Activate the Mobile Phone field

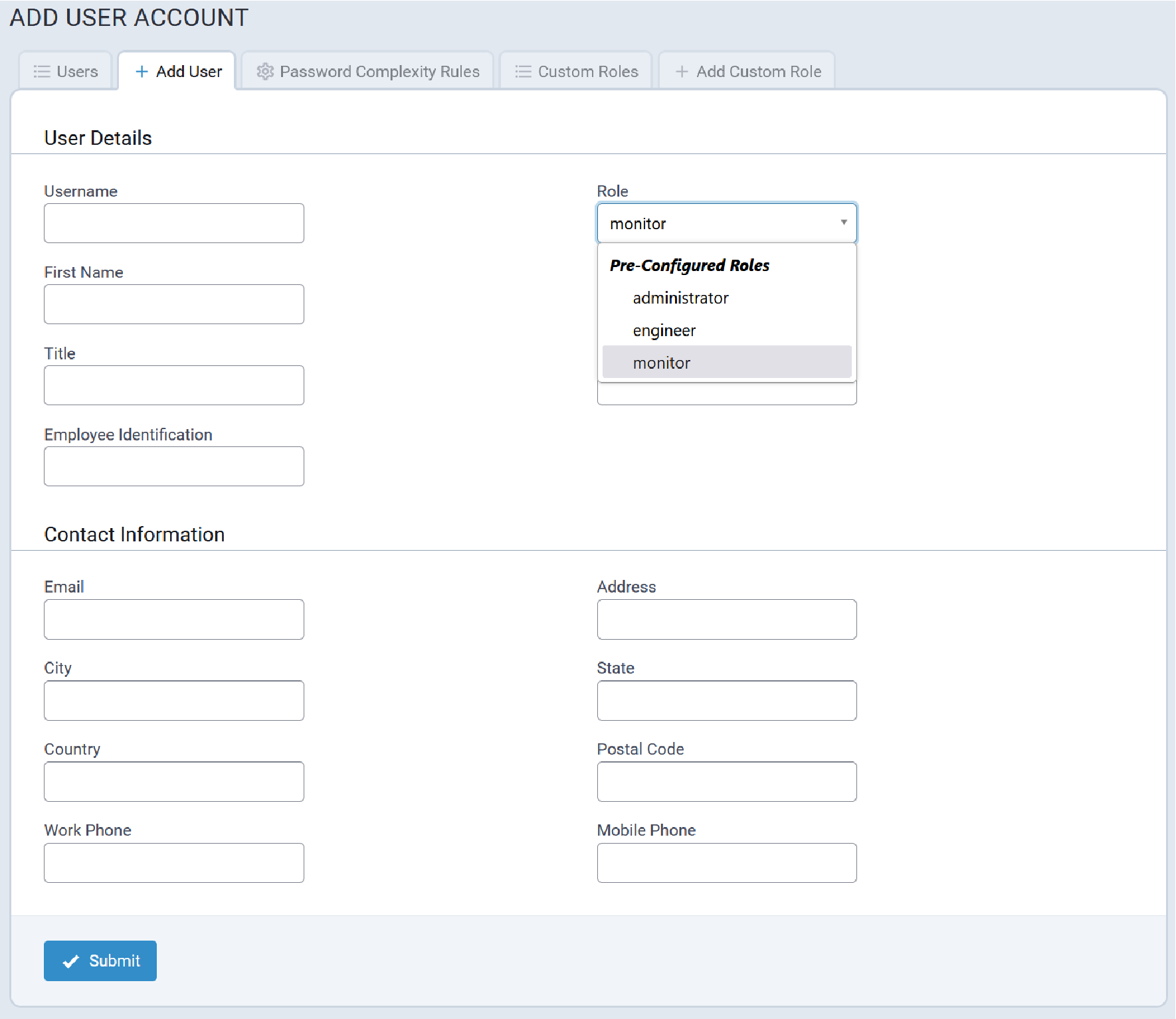coord(727,863)
